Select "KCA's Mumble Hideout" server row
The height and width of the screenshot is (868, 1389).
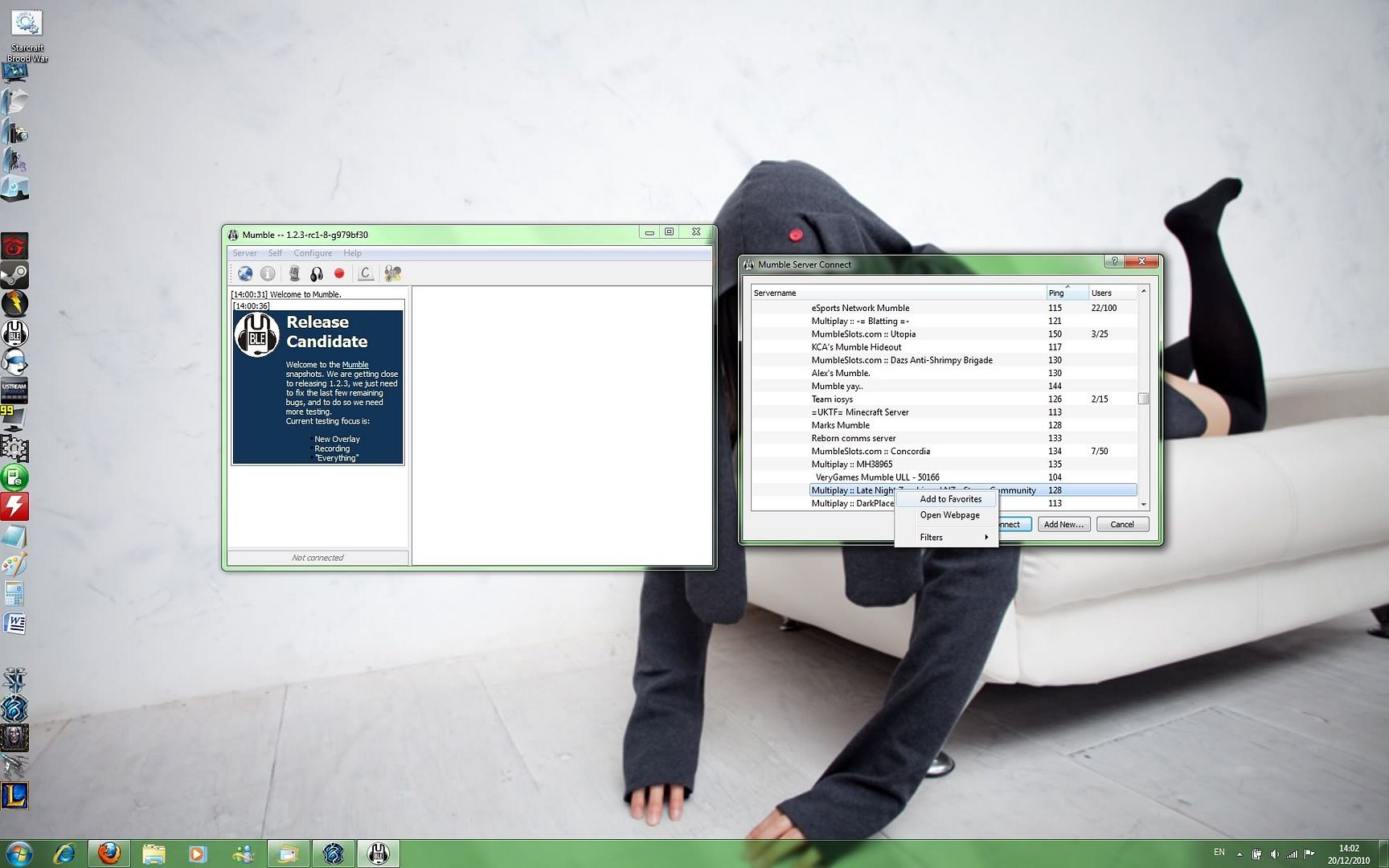[944, 347]
